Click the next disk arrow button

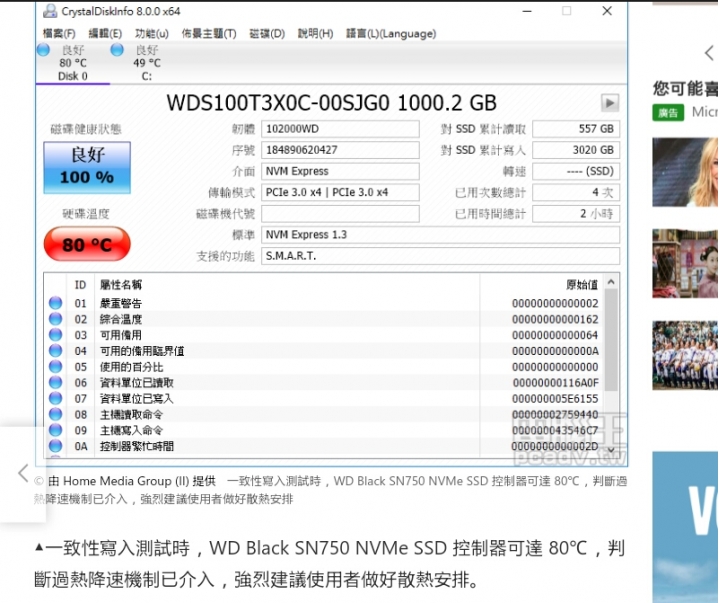(x=610, y=103)
